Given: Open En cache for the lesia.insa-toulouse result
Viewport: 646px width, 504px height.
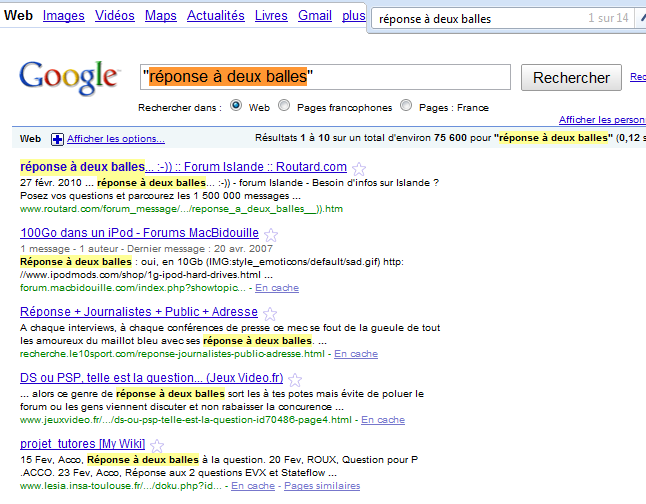Looking at the screenshot, I should 253,485.
